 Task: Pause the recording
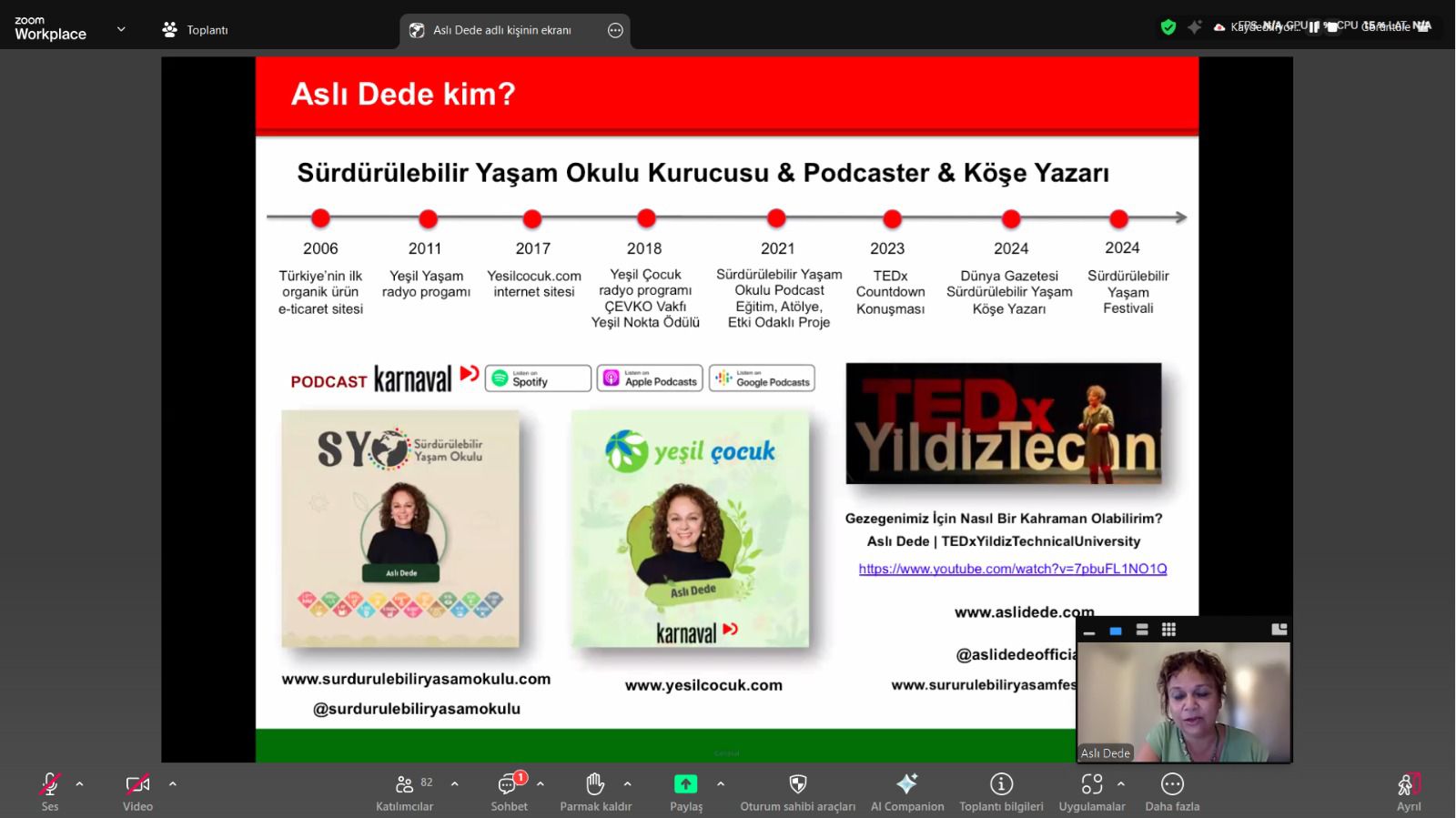tap(1314, 27)
